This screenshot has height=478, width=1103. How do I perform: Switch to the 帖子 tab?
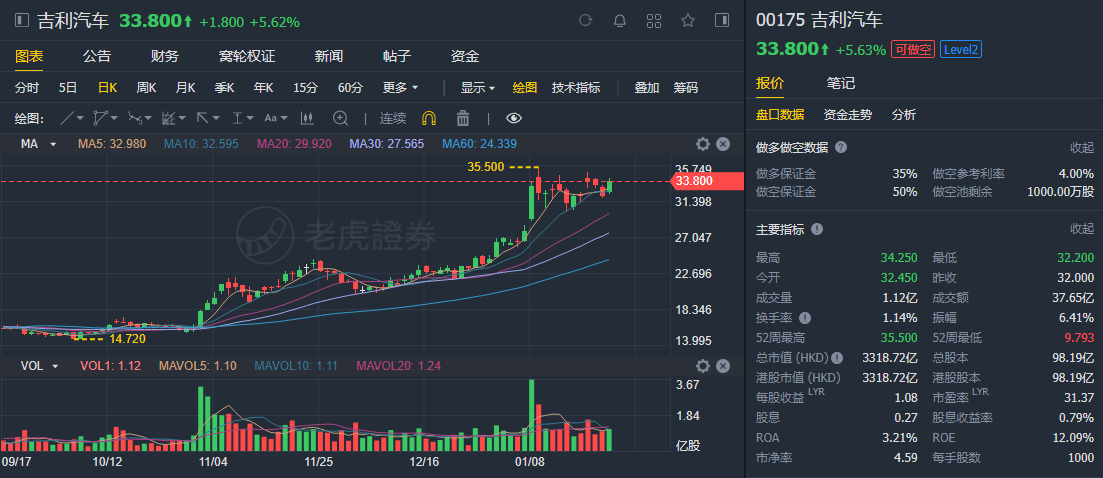click(x=397, y=56)
